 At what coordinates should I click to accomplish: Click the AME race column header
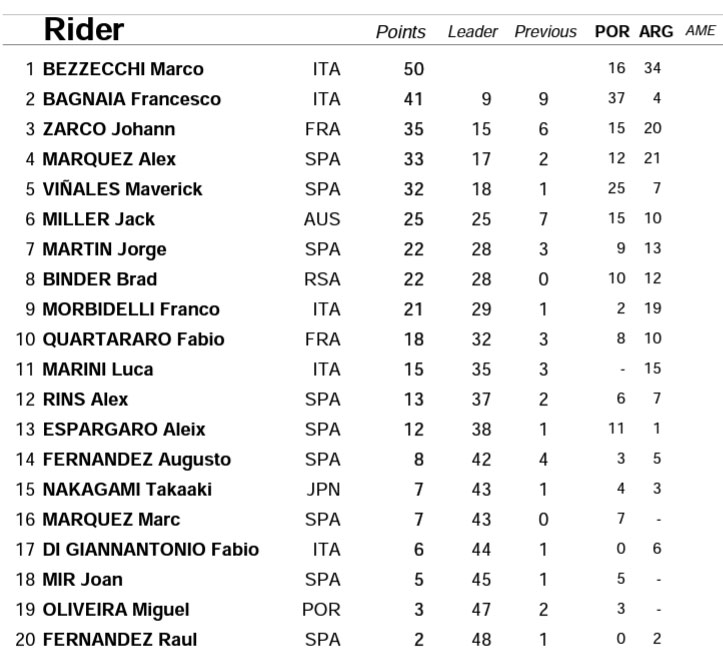coord(700,31)
